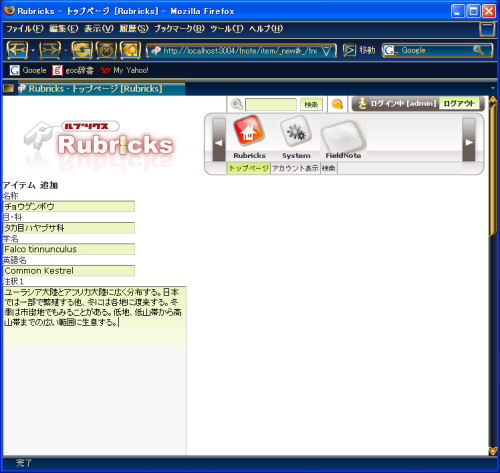This screenshot has width=500, height=473.
Task: Open the Google search engine dropdown
Action: tap(390, 51)
